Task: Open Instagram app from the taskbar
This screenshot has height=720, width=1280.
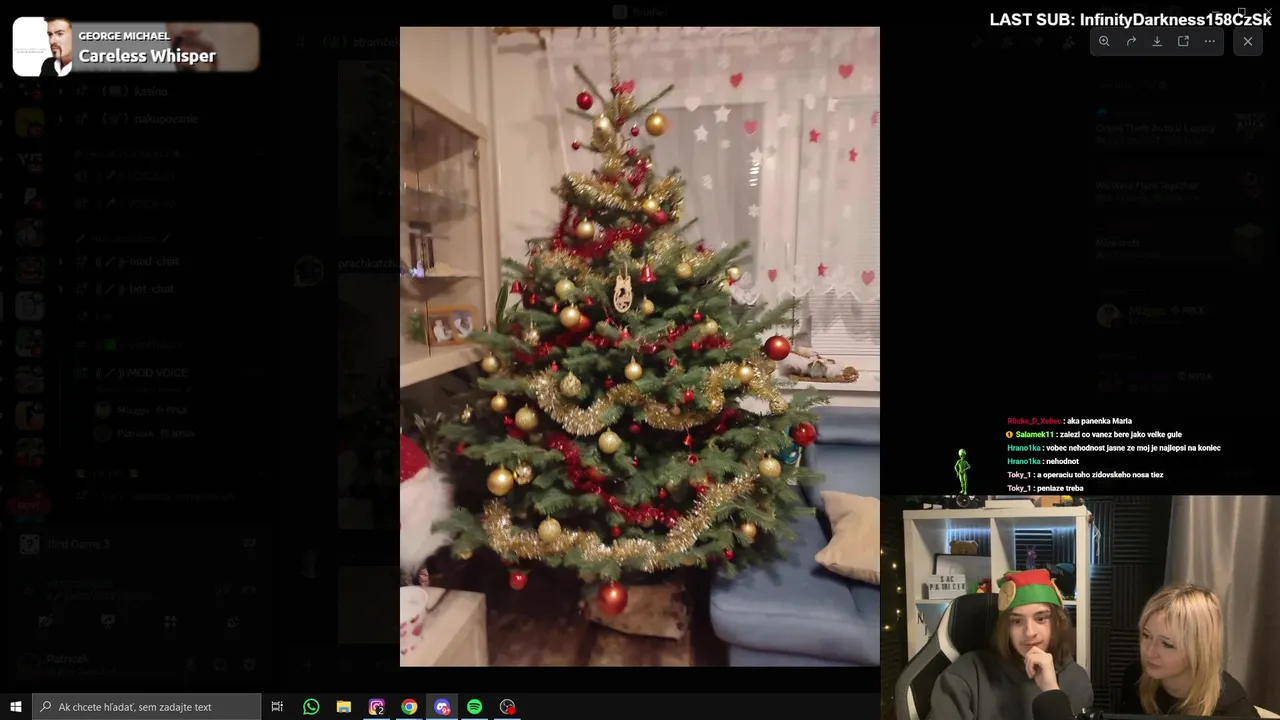Action: tap(377, 707)
